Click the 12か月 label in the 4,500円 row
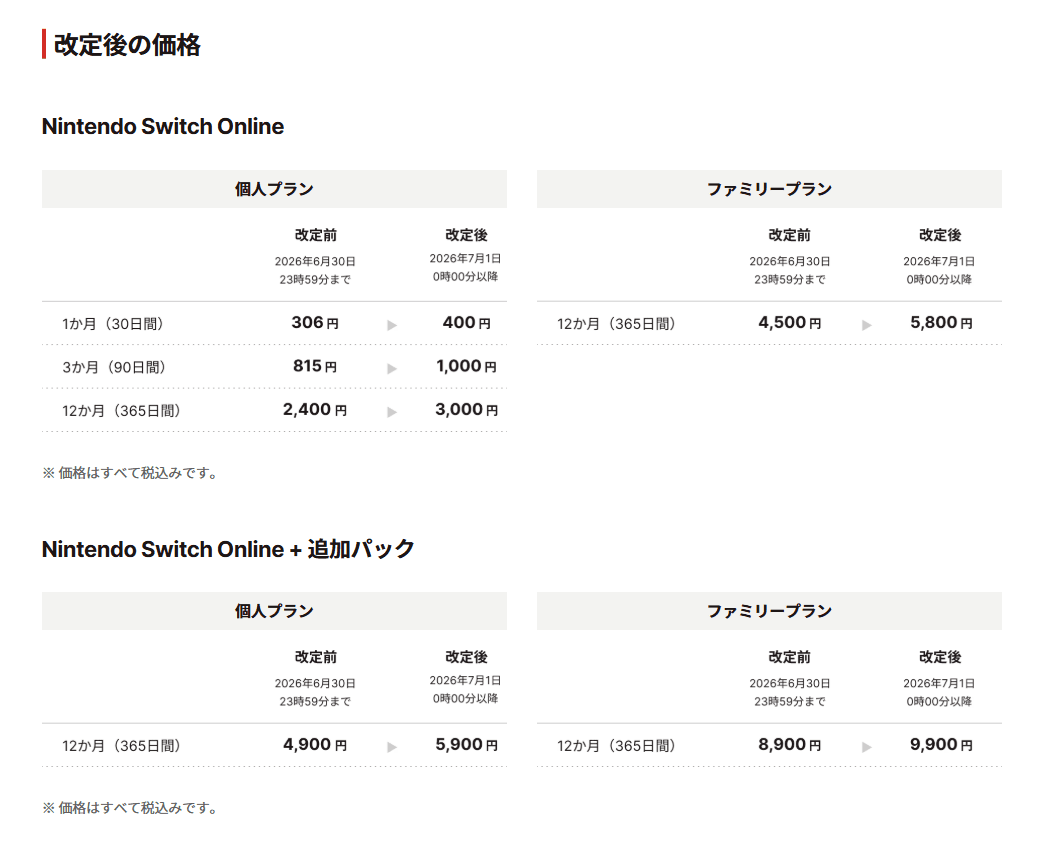Screen dimensions: 1051x859 (616, 324)
